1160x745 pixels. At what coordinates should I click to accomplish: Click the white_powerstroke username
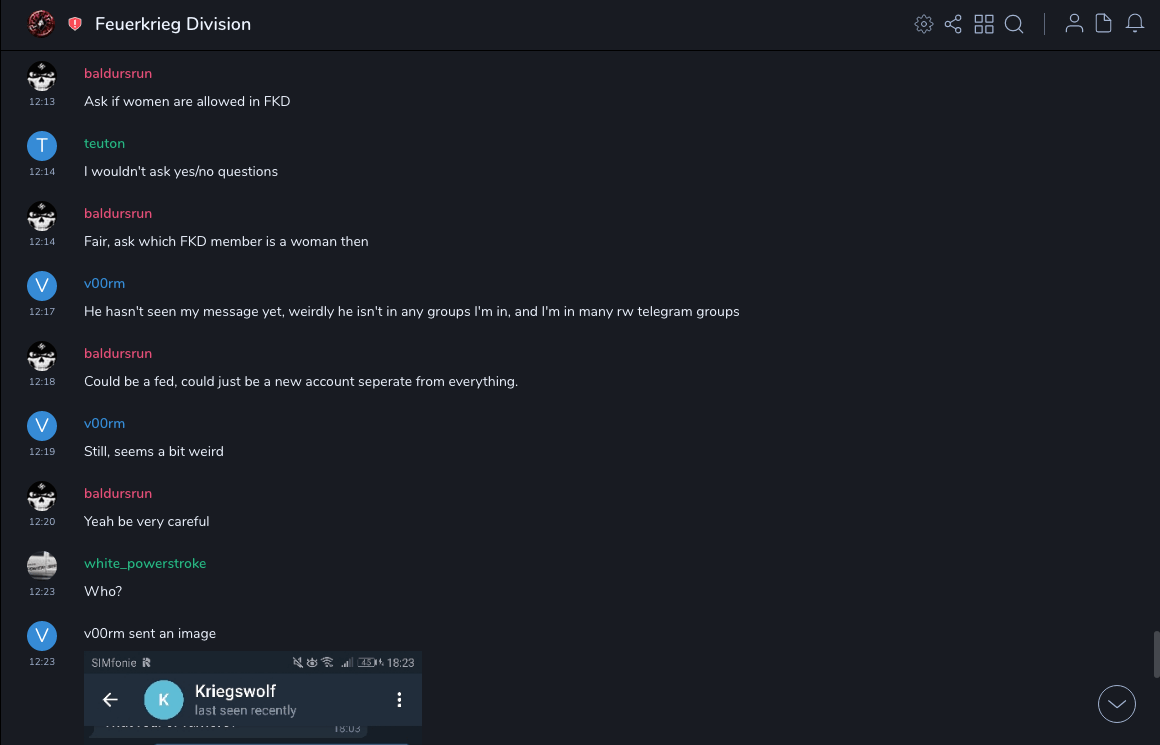[x=145, y=564]
